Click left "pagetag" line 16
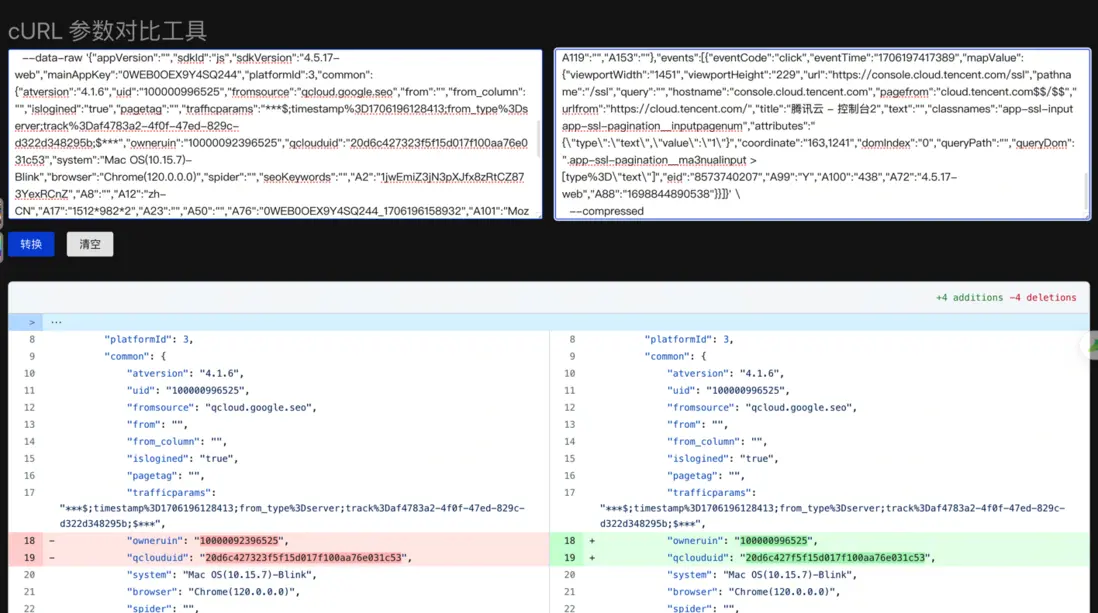The height and width of the screenshot is (613, 1098). tap(165, 476)
